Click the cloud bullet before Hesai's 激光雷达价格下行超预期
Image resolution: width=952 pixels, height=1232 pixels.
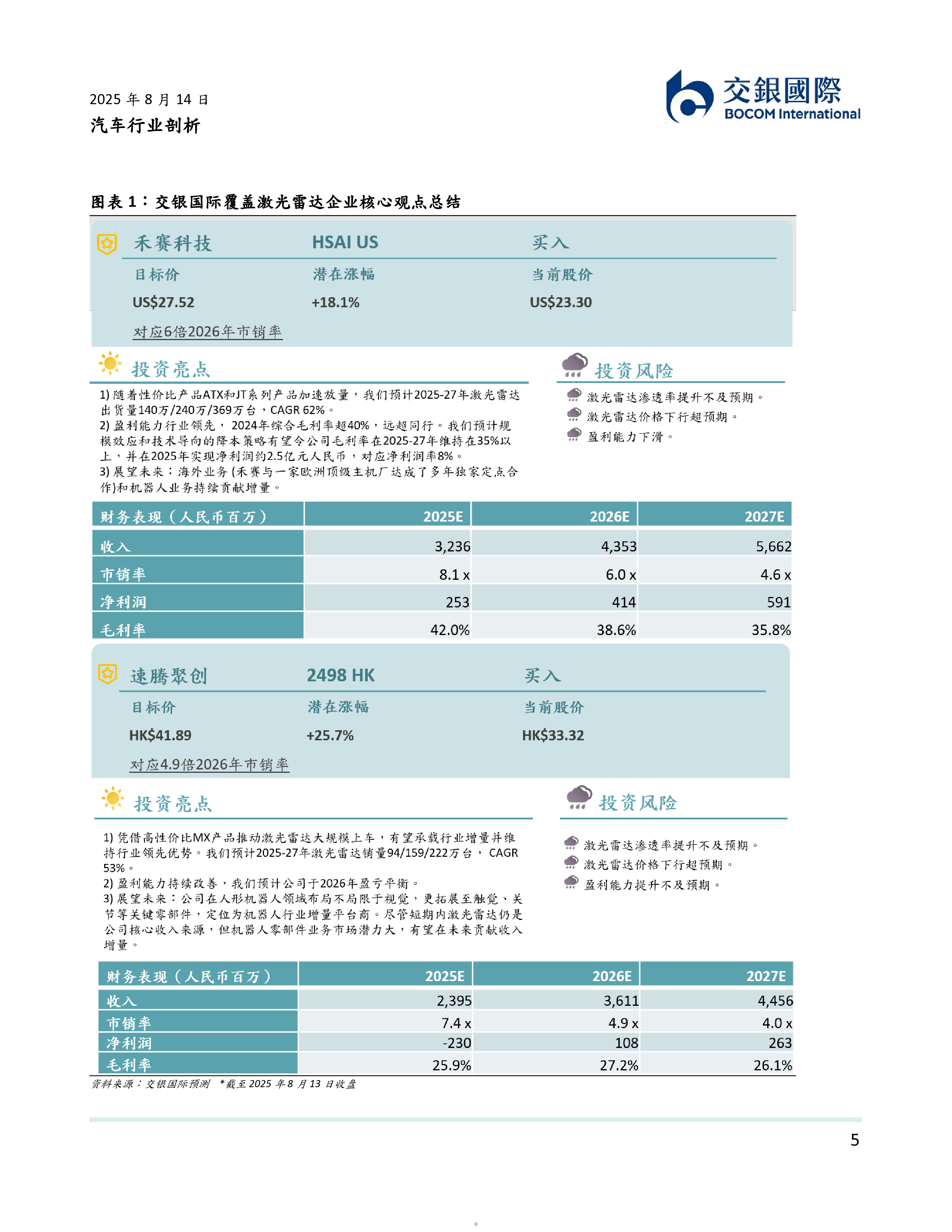[574, 415]
